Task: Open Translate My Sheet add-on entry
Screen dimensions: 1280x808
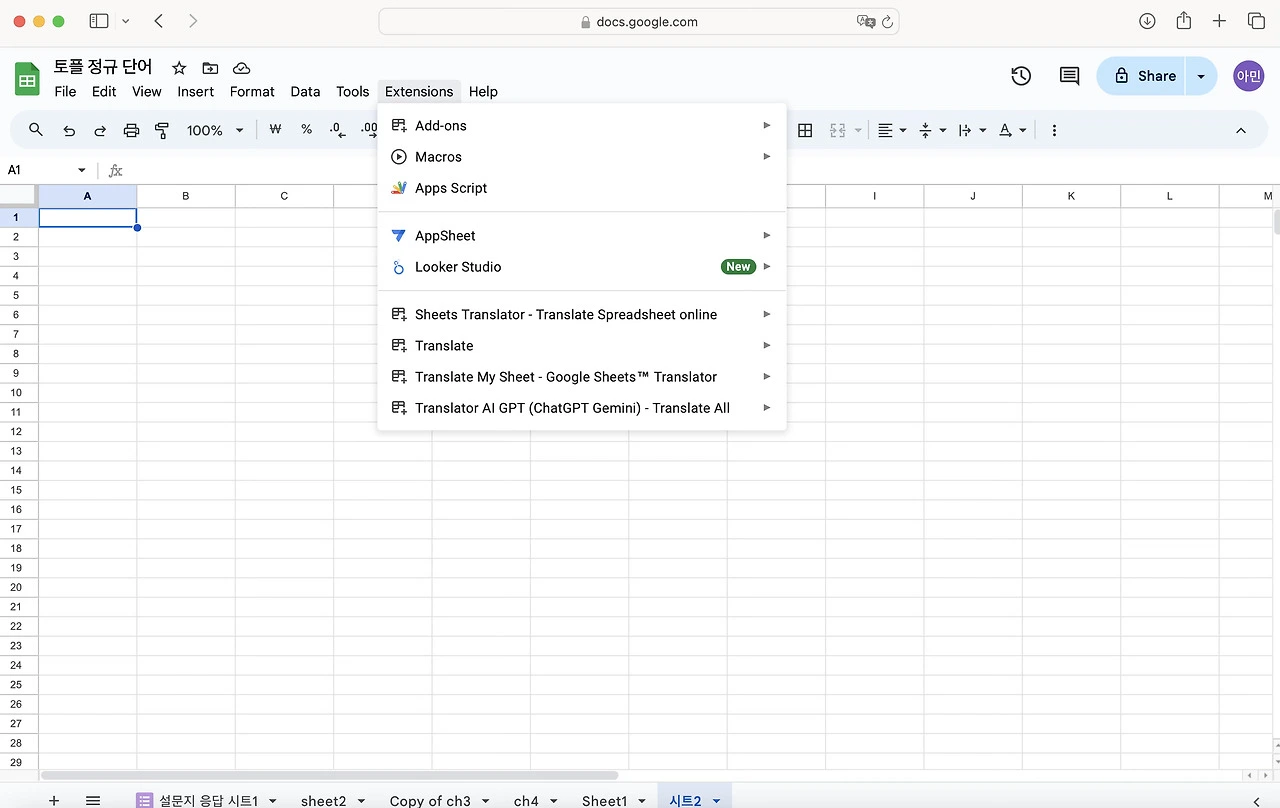Action: [582, 376]
